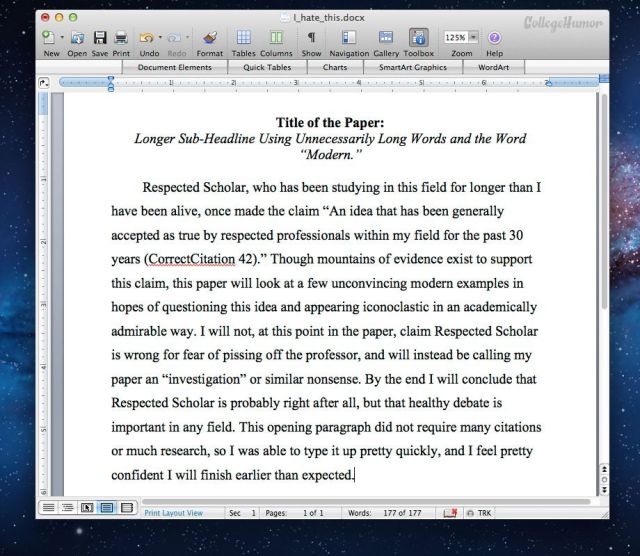The width and height of the screenshot is (640, 556).
Task: Open the Zoom percentage dropdown arrow
Action: coord(473,38)
